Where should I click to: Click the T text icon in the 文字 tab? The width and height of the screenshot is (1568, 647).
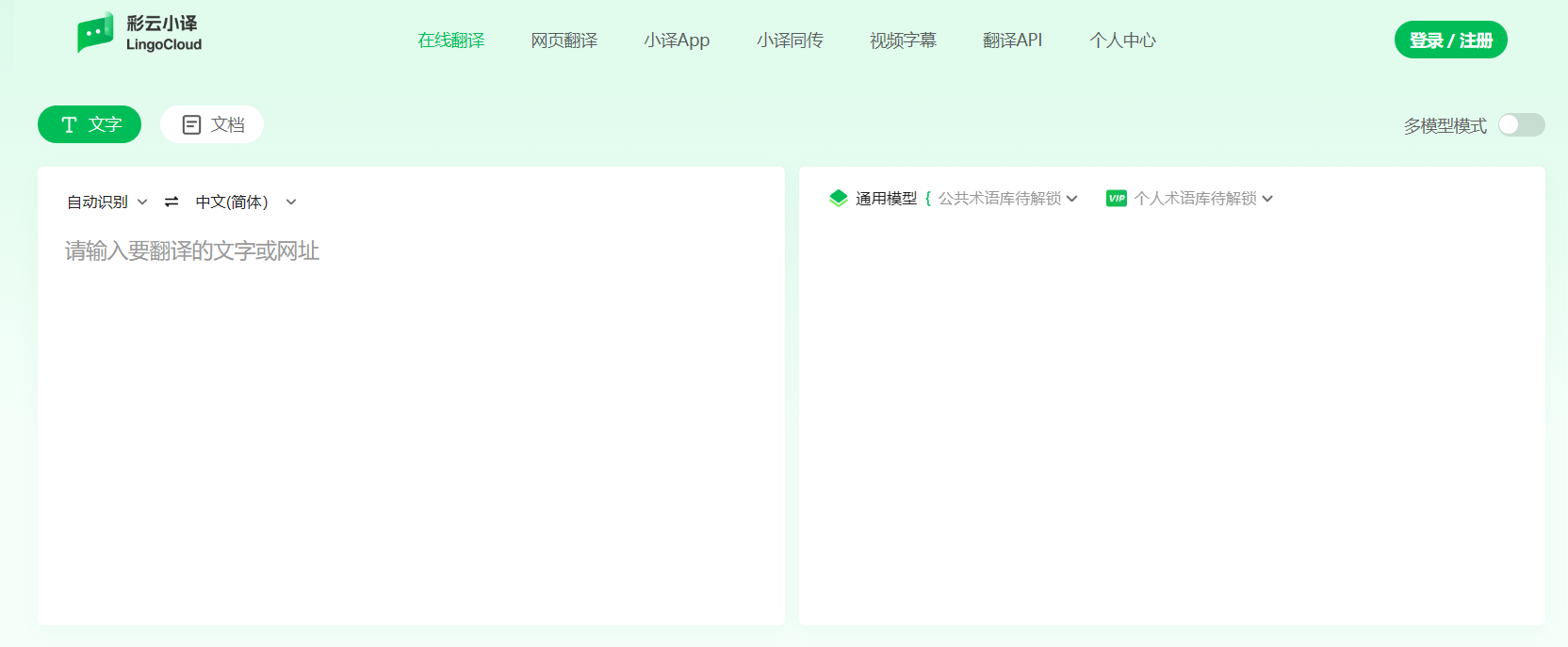point(69,124)
